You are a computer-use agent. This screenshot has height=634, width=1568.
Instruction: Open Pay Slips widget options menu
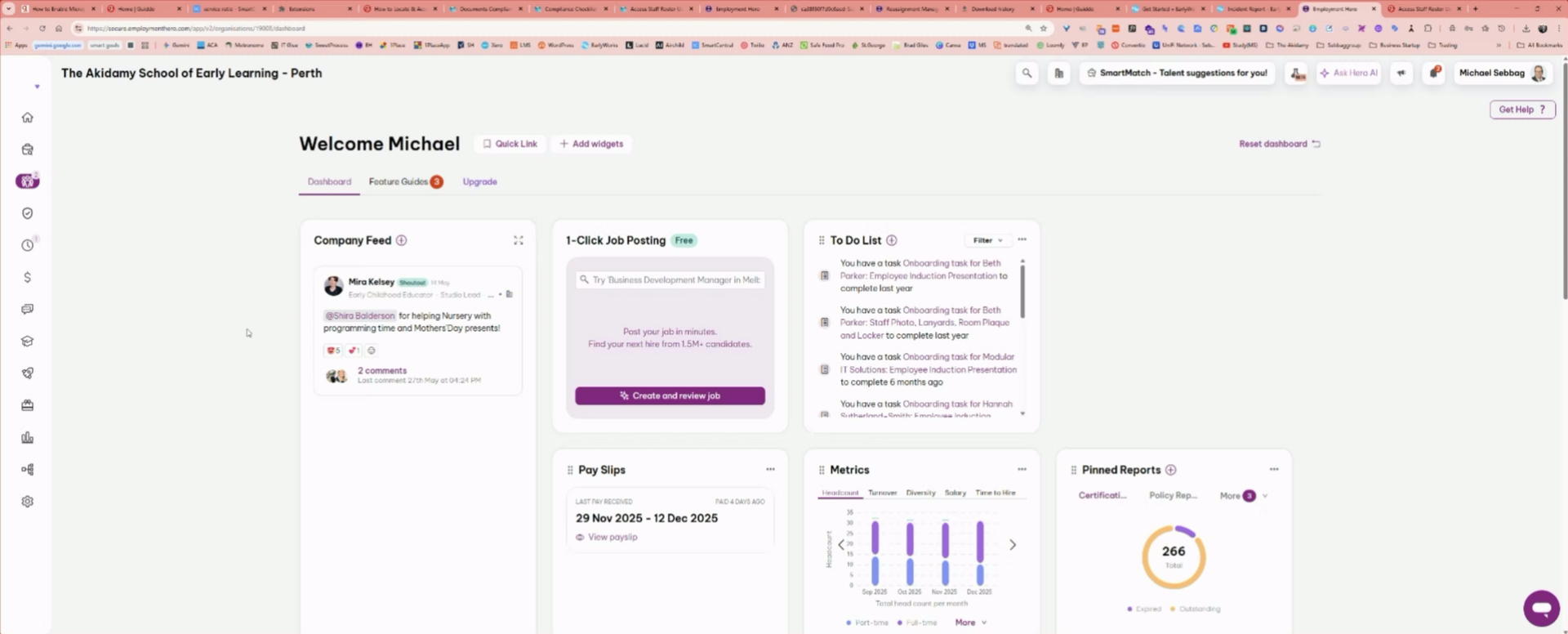click(x=769, y=470)
